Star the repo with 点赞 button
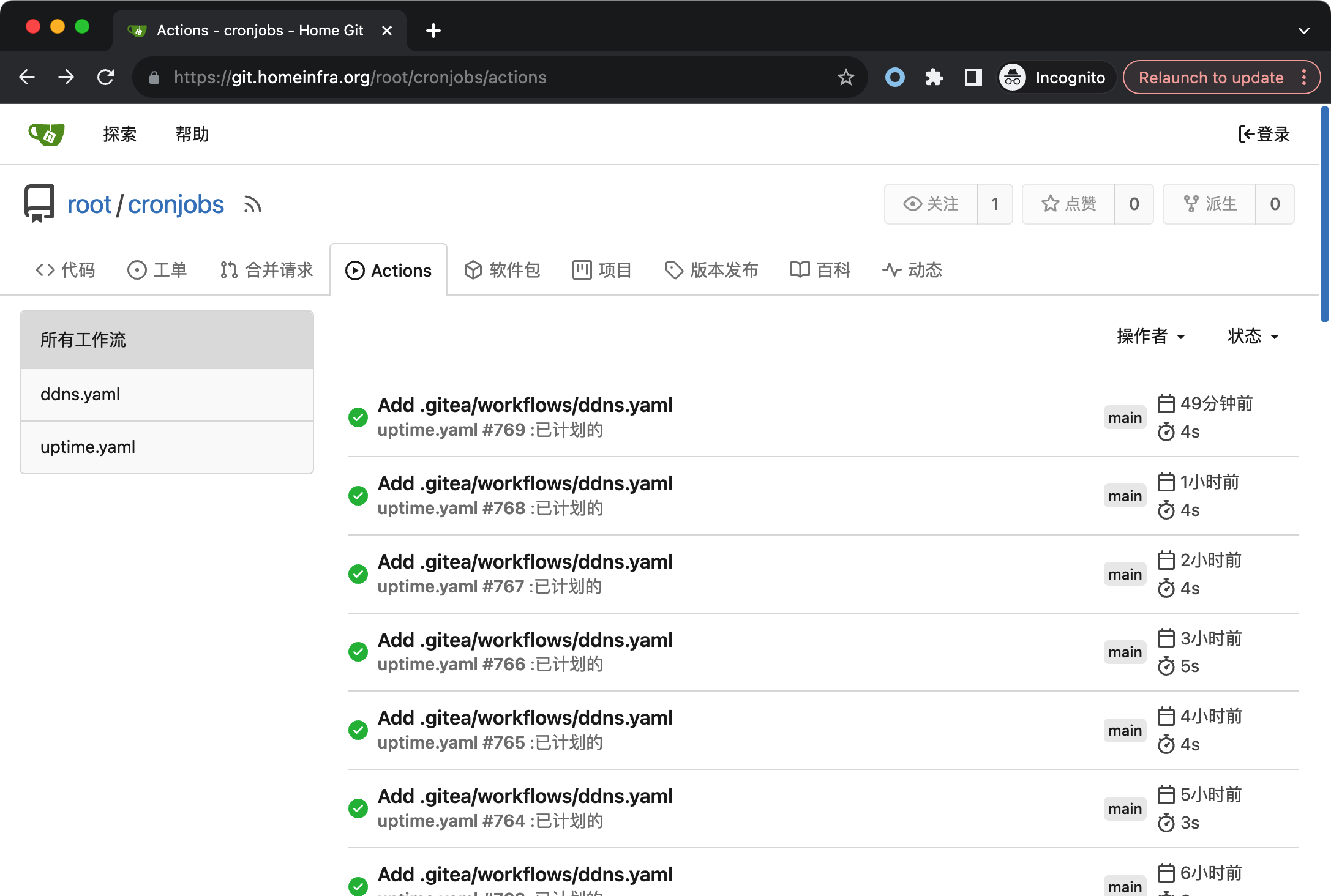This screenshot has height=896, width=1331. click(x=1068, y=204)
